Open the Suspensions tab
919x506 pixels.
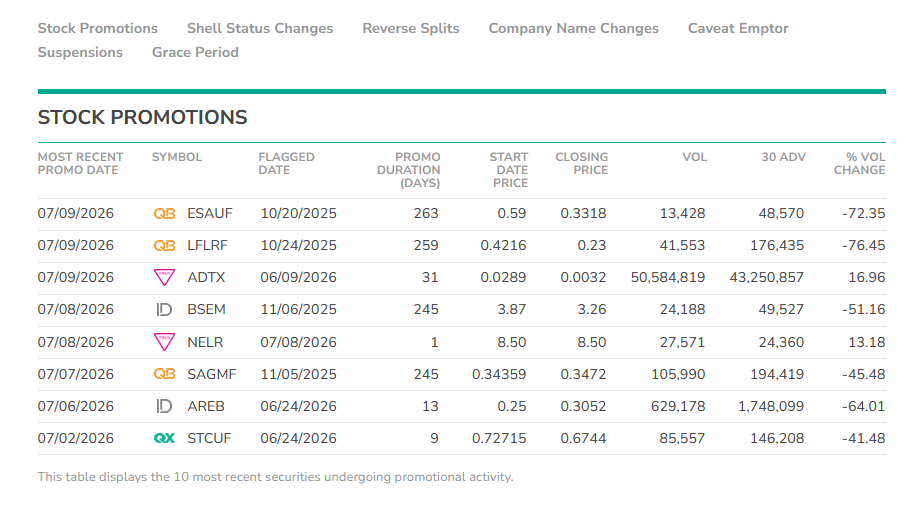tap(80, 52)
